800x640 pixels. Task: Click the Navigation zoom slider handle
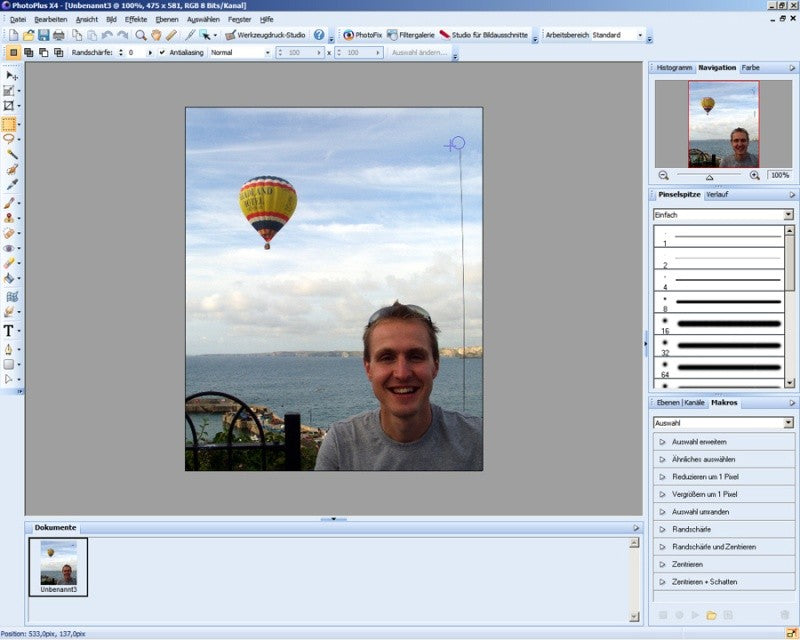(709, 177)
